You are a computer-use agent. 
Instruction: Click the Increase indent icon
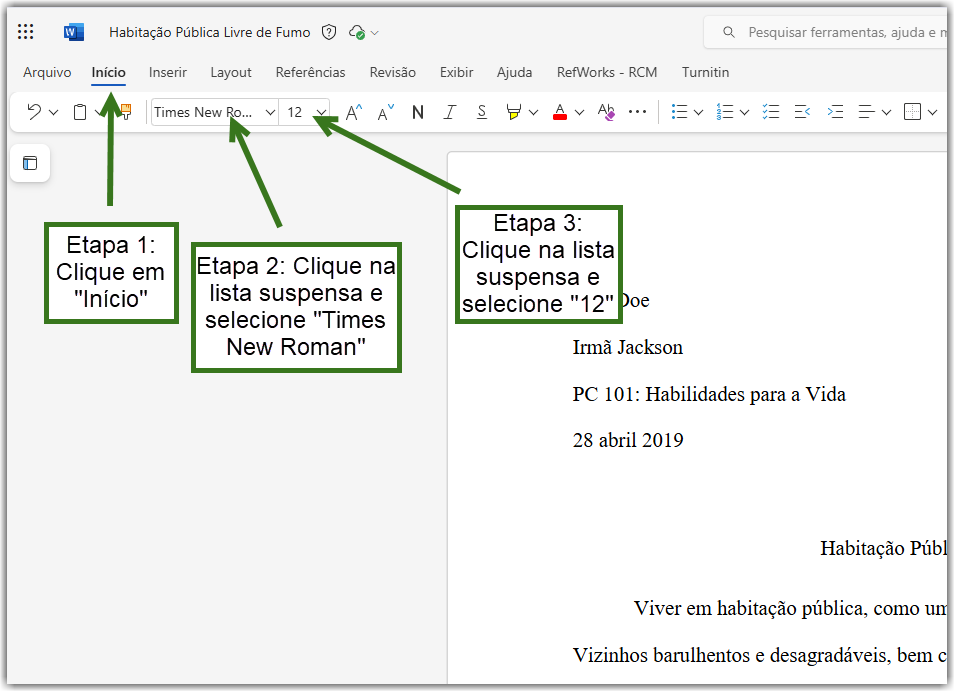(x=835, y=112)
